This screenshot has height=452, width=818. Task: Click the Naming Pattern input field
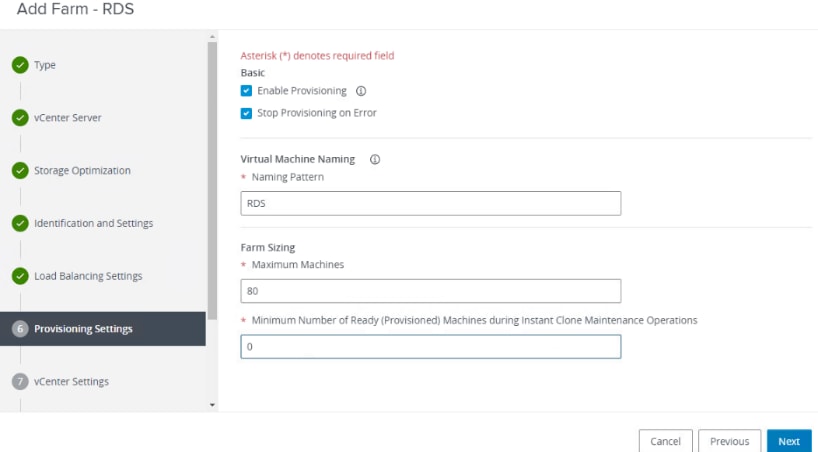point(430,203)
